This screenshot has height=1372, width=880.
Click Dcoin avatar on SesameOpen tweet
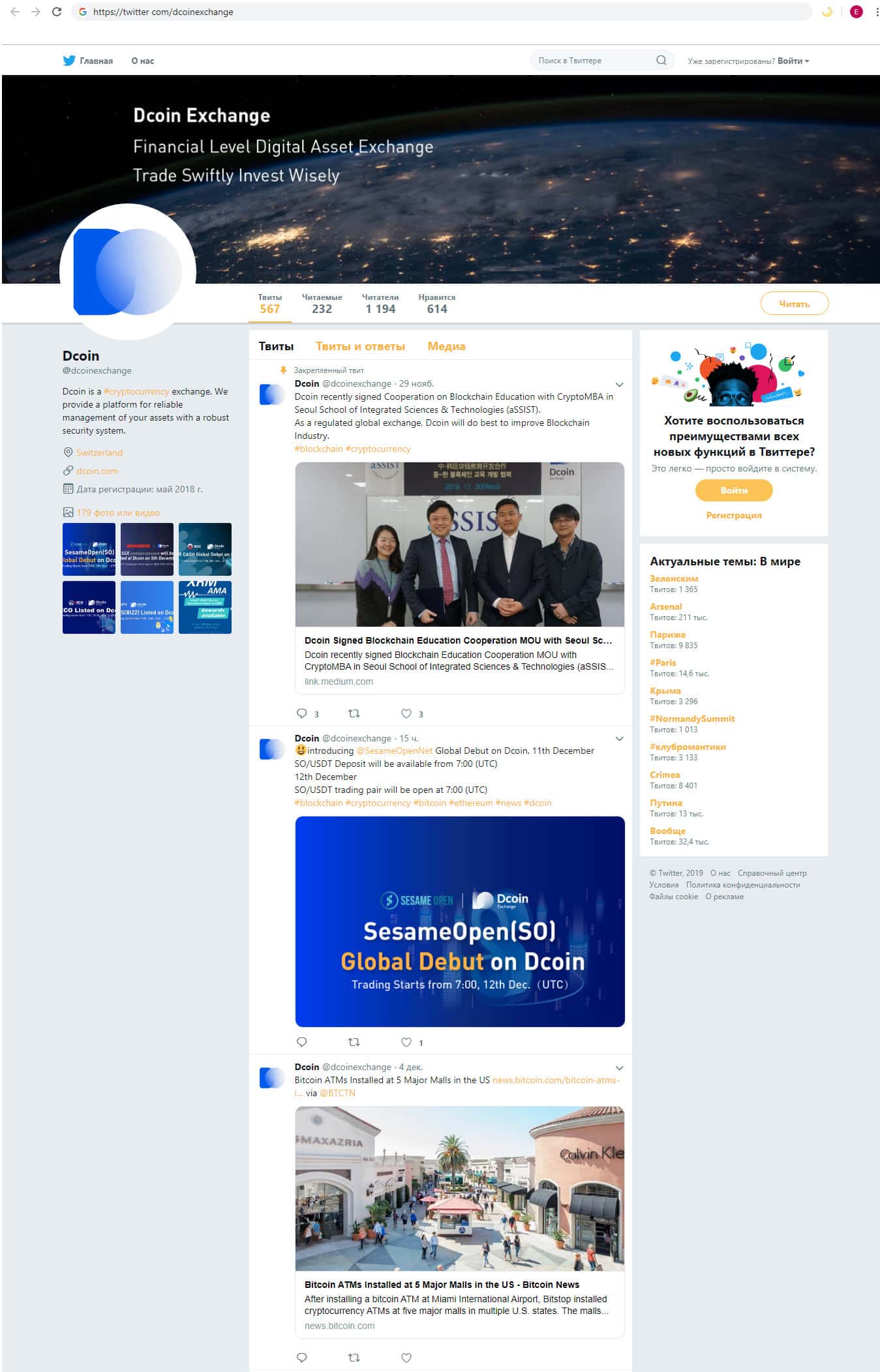click(x=273, y=749)
